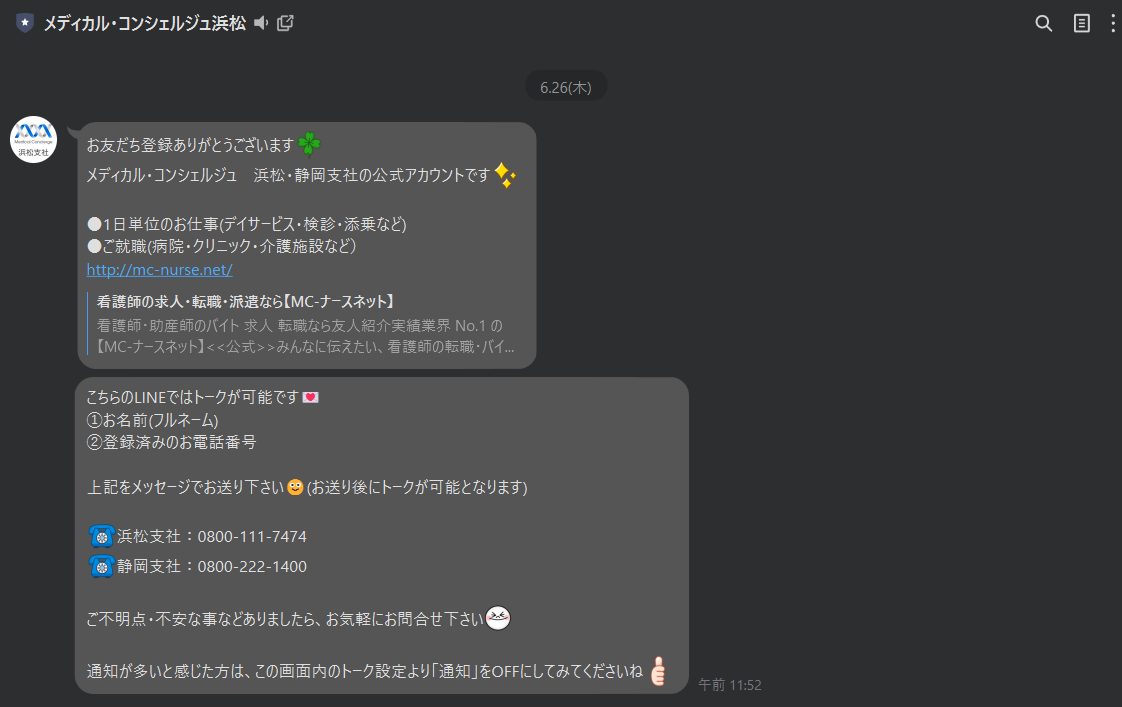Toggle the speaker notification icon beside title
The image size is (1122, 707).
(261, 23)
